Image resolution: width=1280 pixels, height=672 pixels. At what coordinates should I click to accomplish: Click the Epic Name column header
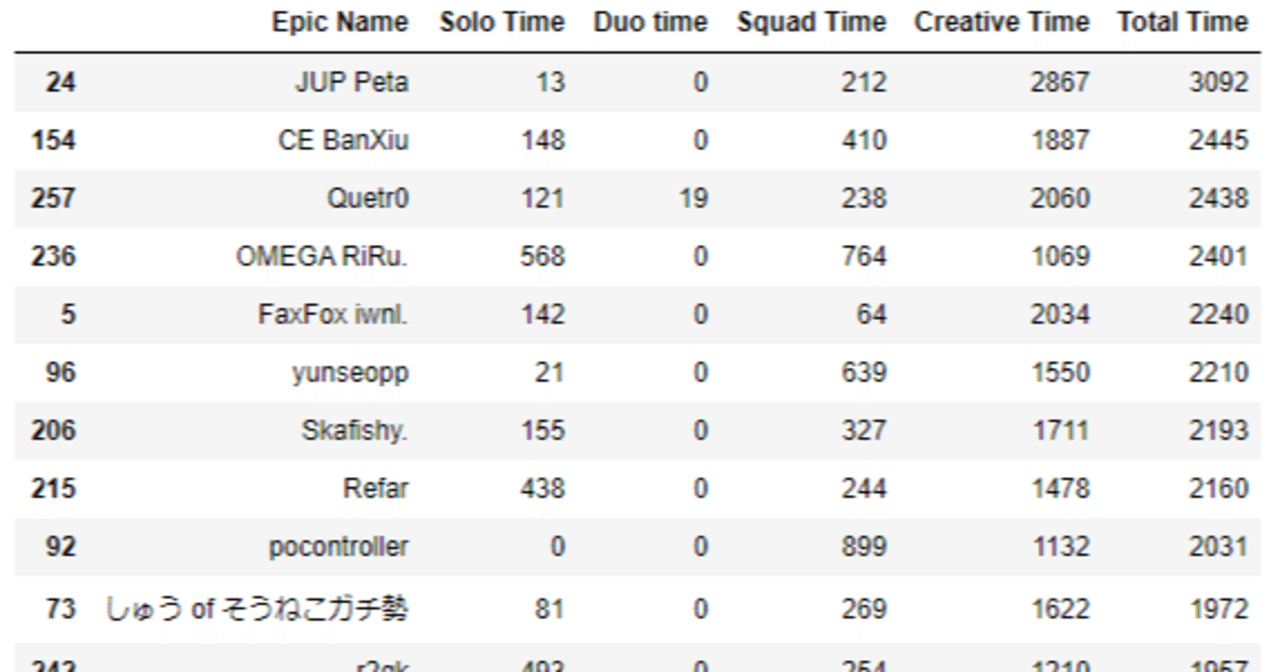pos(340,22)
